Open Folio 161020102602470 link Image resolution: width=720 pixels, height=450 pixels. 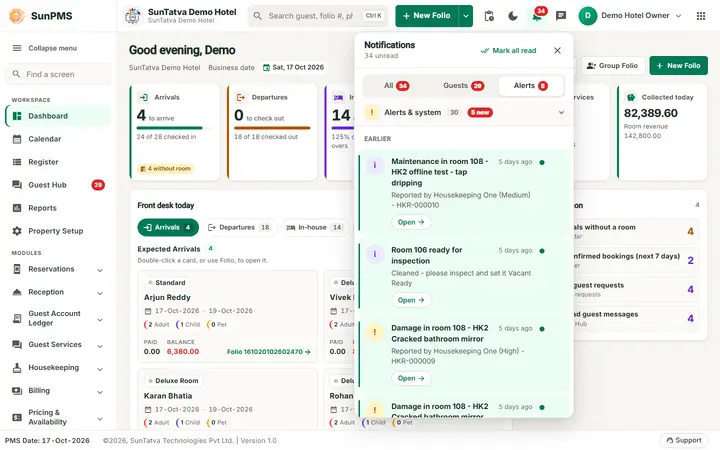point(269,352)
